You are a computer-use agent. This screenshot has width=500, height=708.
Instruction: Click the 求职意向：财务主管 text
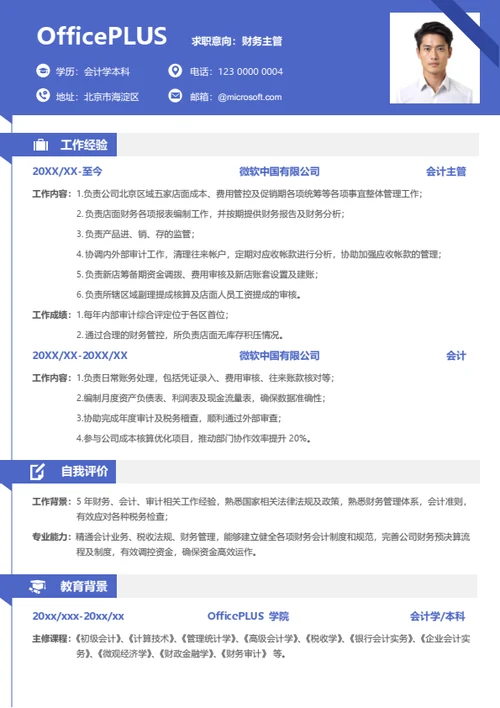pyautogui.click(x=237, y=41)
